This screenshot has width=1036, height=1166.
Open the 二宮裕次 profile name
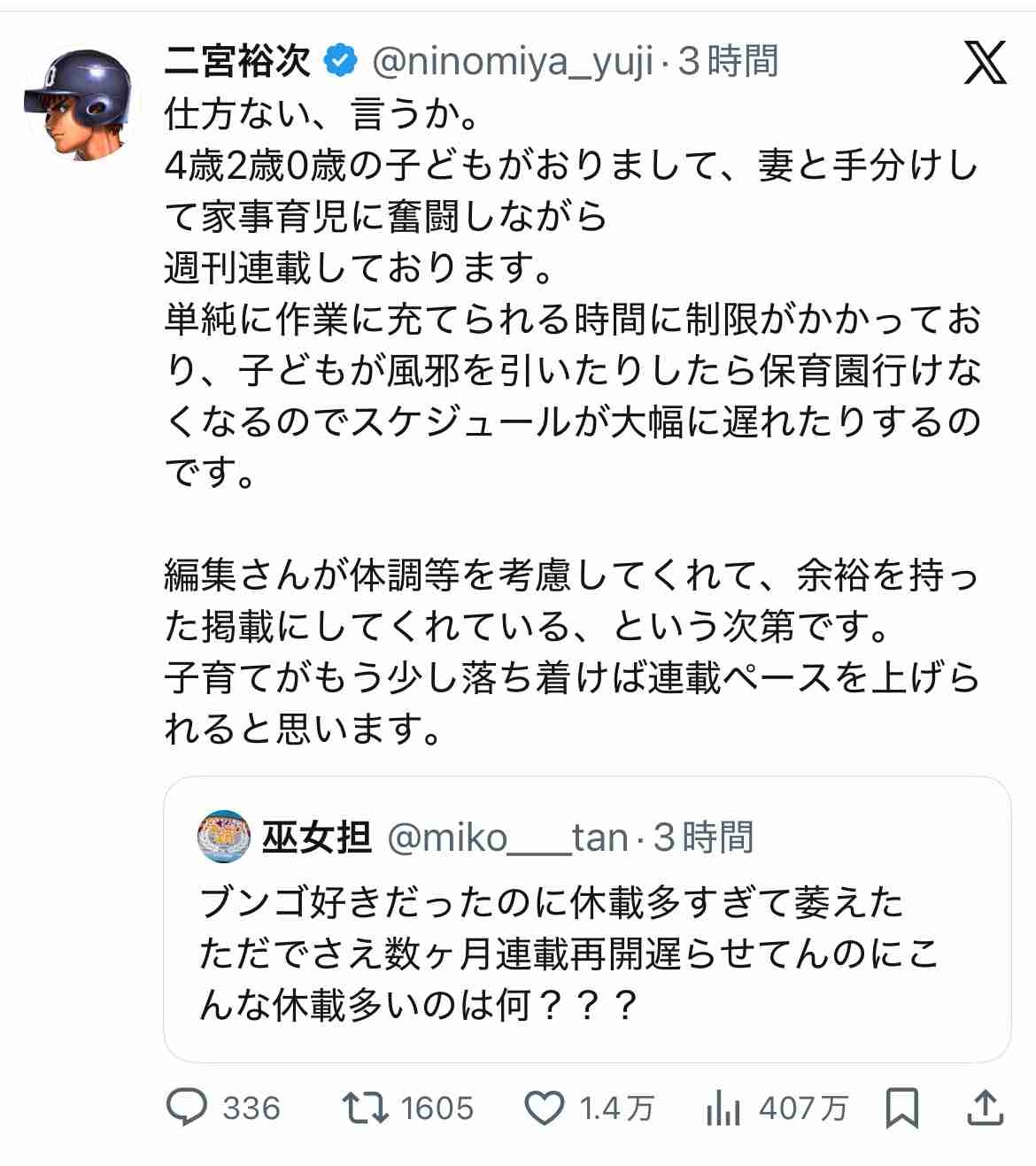click(x=238, y=61)
